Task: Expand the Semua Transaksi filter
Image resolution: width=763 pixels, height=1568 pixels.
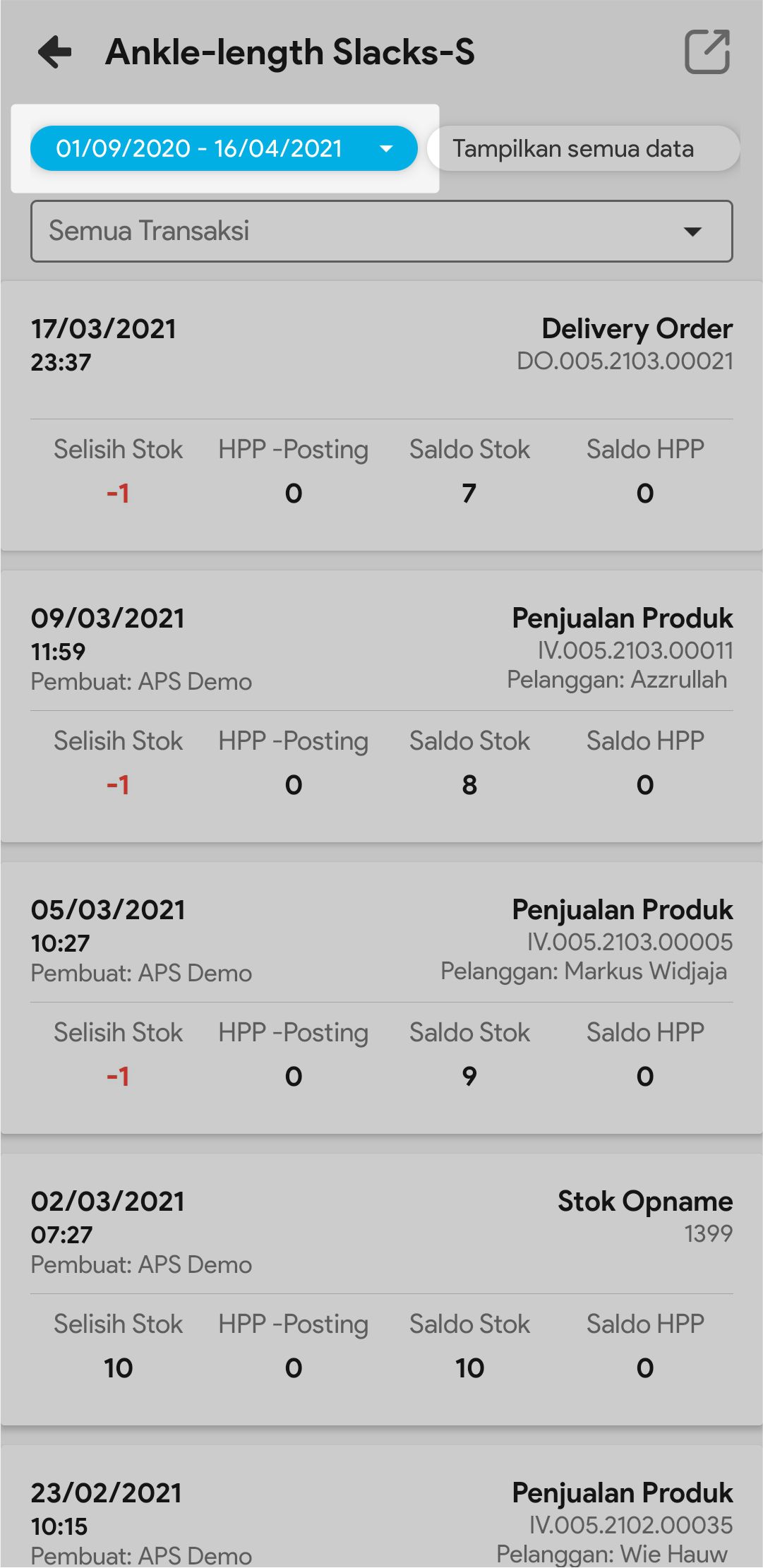Action: (381, 231)
